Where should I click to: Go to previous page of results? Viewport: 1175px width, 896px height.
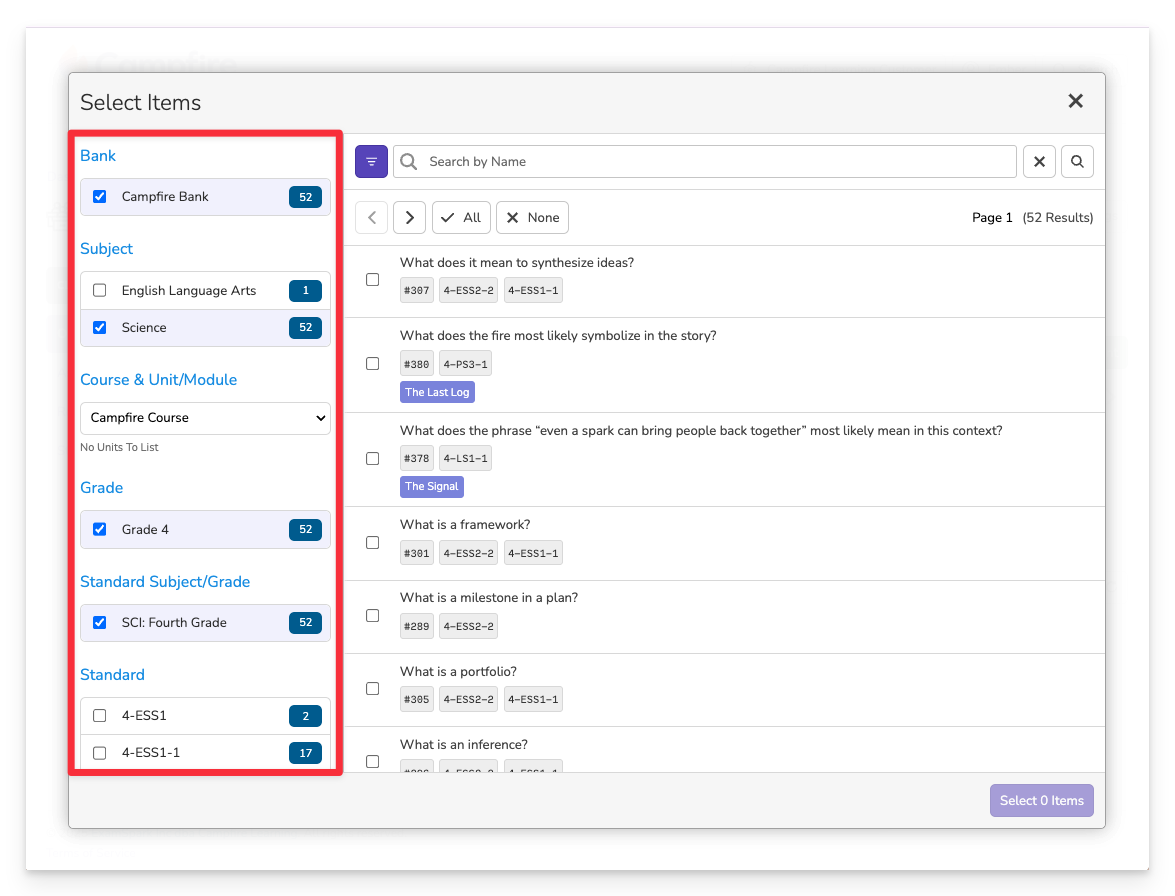pos(372,218)
